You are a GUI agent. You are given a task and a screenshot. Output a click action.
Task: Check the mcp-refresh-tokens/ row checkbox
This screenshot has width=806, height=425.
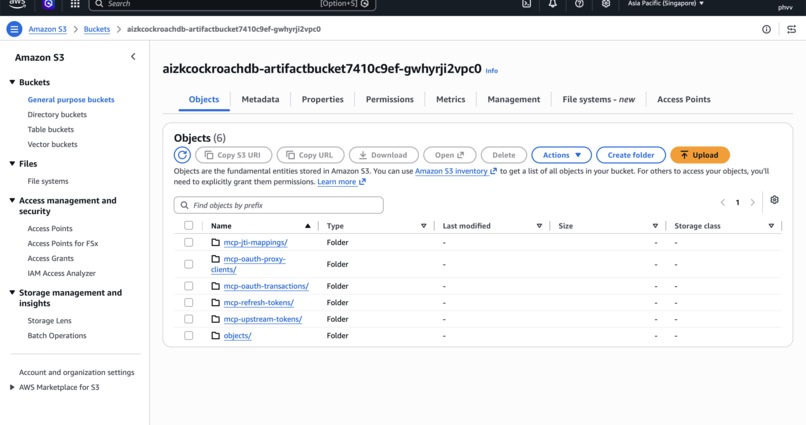tap(189, 302)
